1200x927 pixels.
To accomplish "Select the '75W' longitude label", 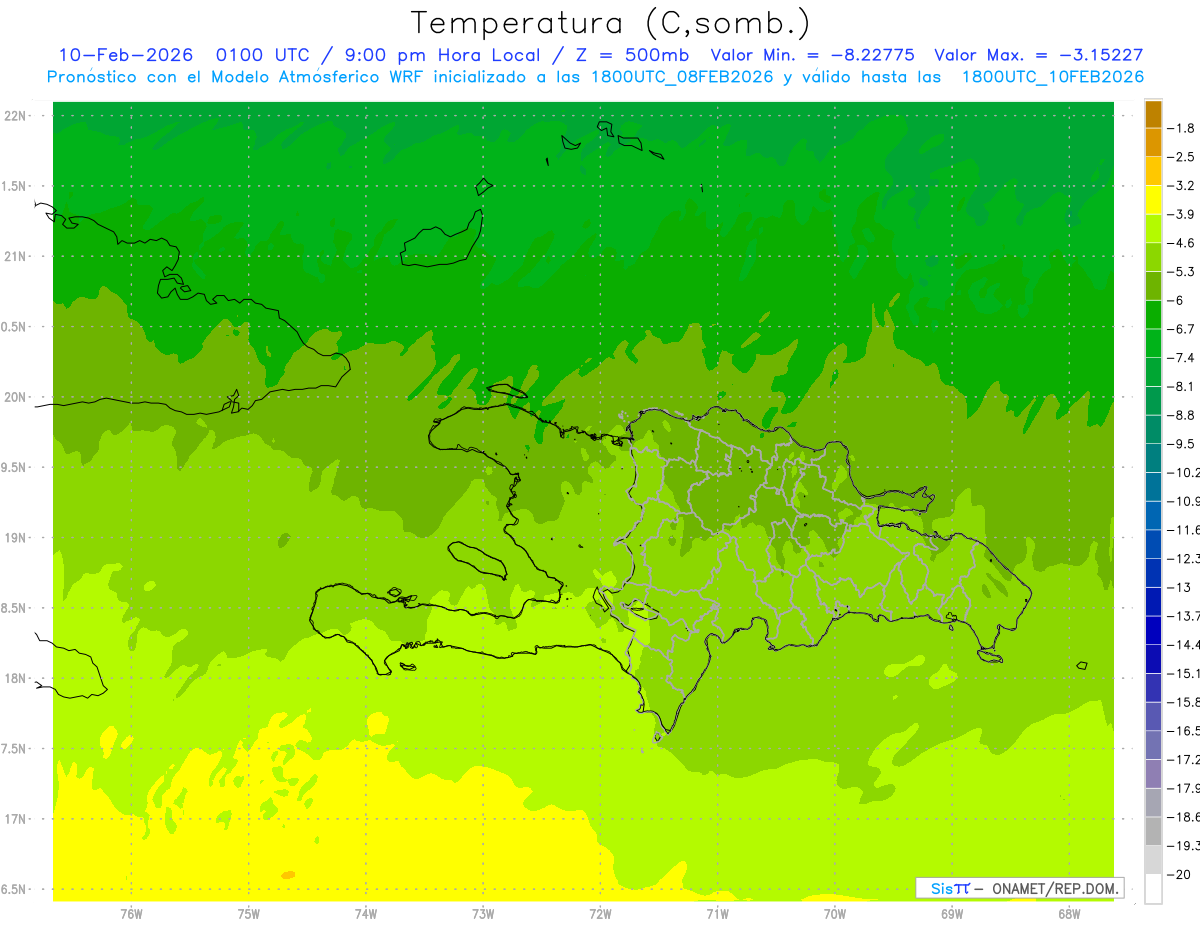I will point(248,913).
